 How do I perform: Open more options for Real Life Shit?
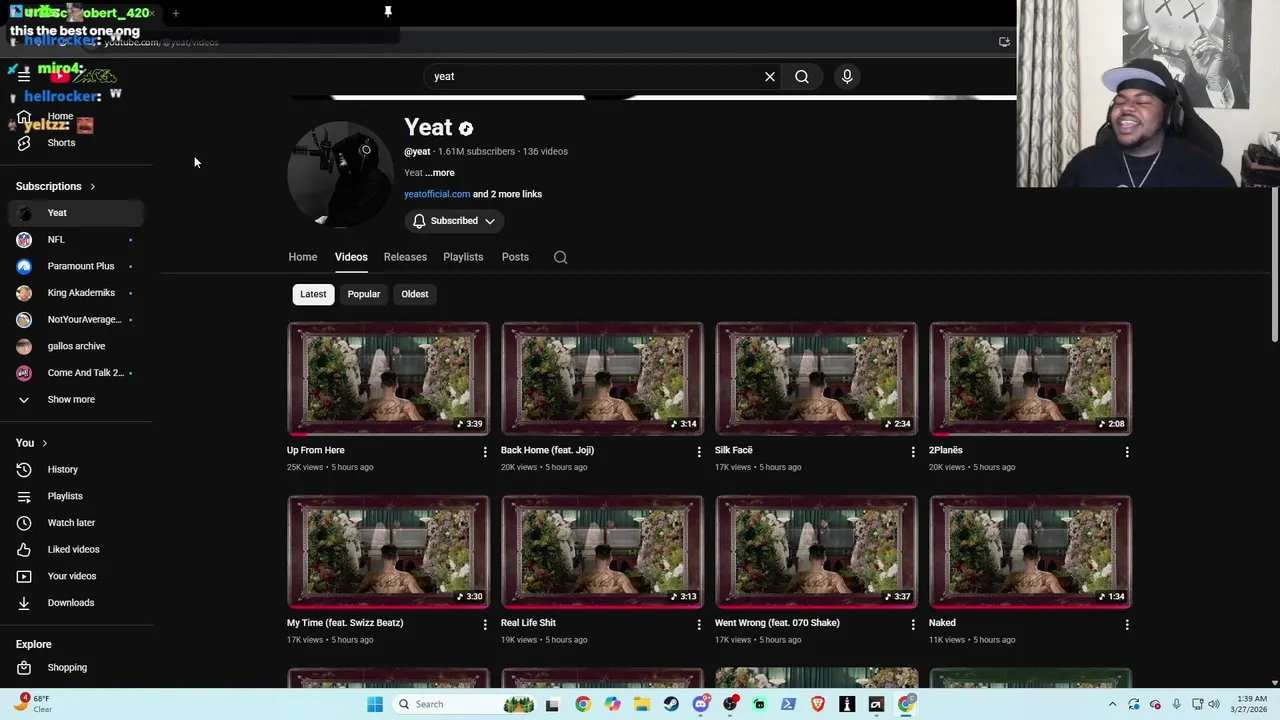click(699, 624)
